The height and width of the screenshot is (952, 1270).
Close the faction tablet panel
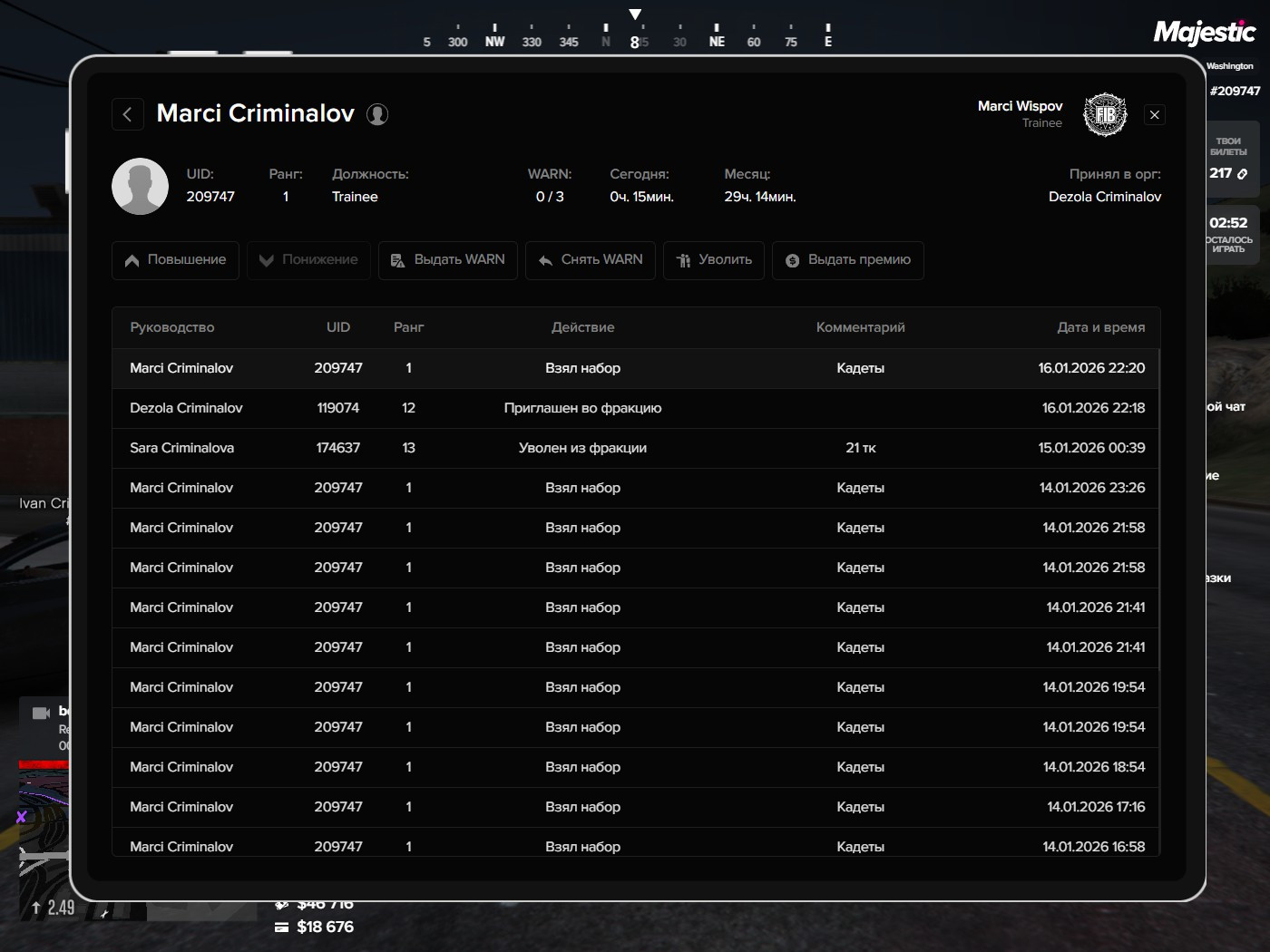click(x=1154, y=115)
